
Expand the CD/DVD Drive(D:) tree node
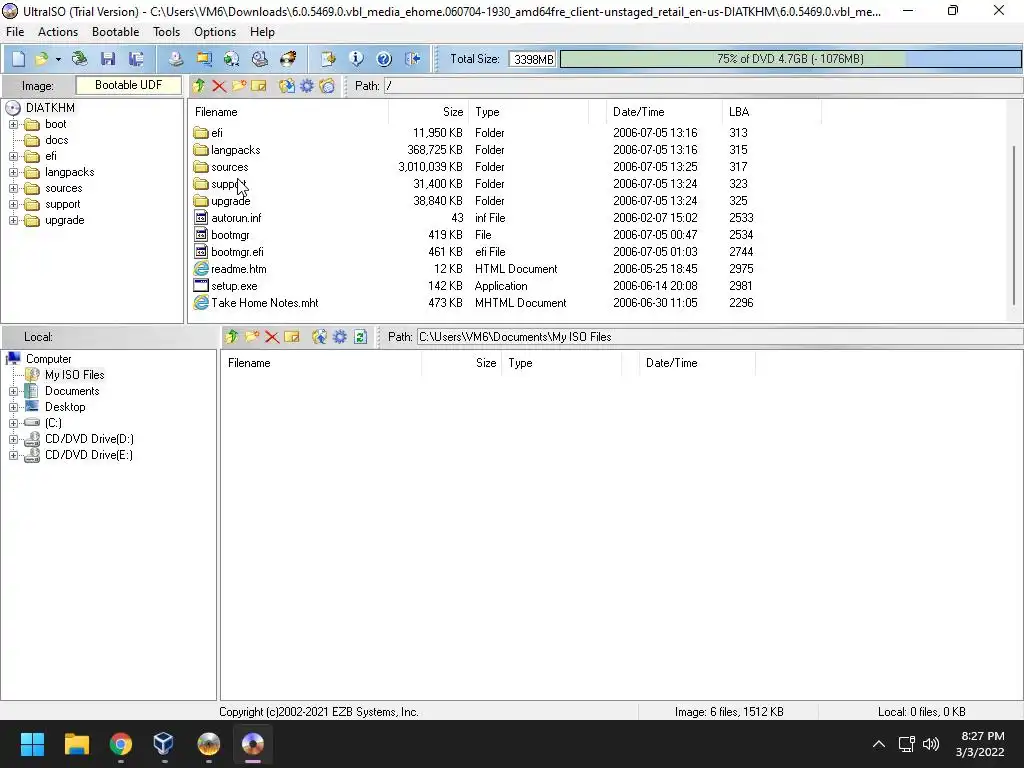coord(13,440)
